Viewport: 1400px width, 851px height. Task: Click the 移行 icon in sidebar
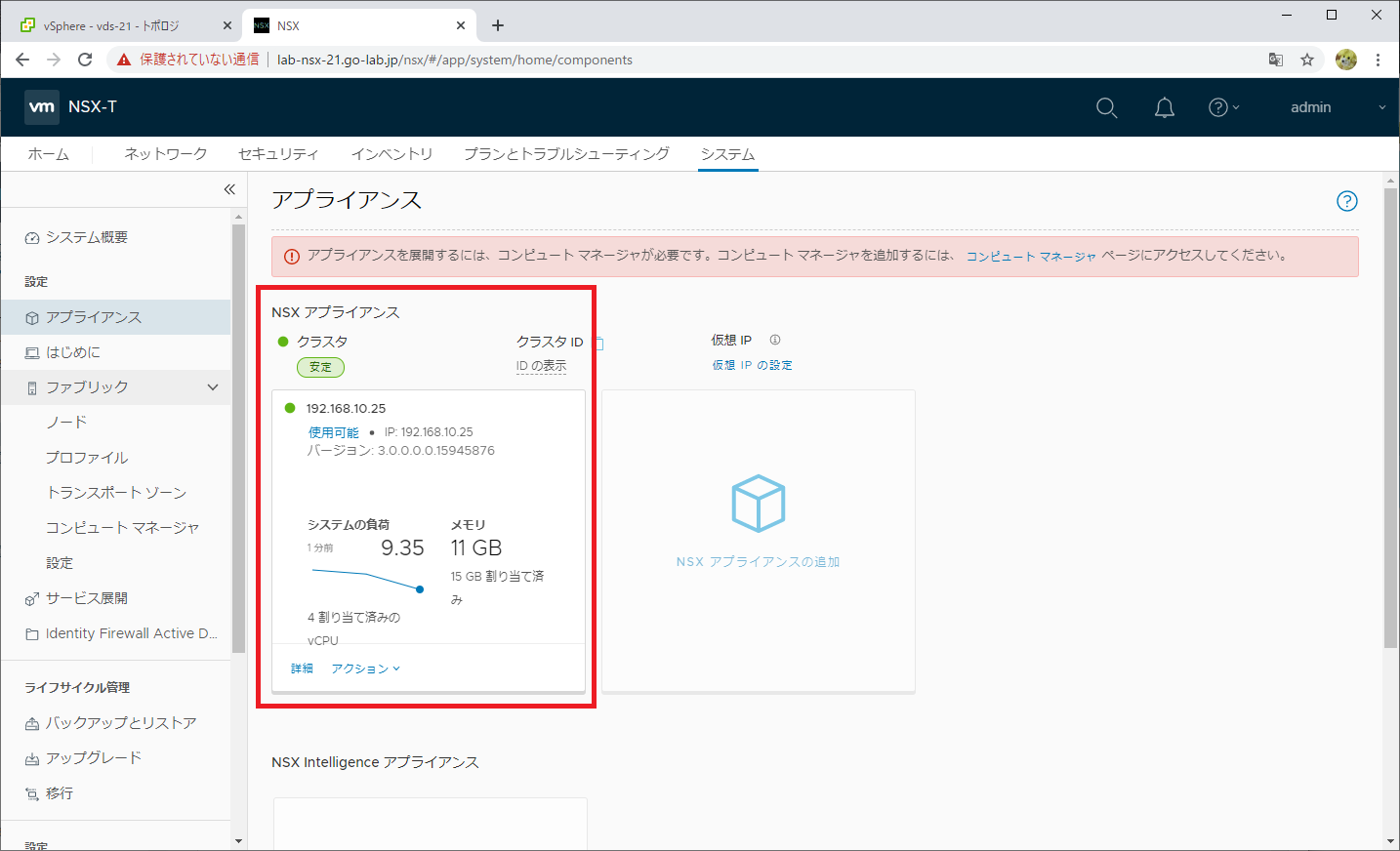(32, 794)
